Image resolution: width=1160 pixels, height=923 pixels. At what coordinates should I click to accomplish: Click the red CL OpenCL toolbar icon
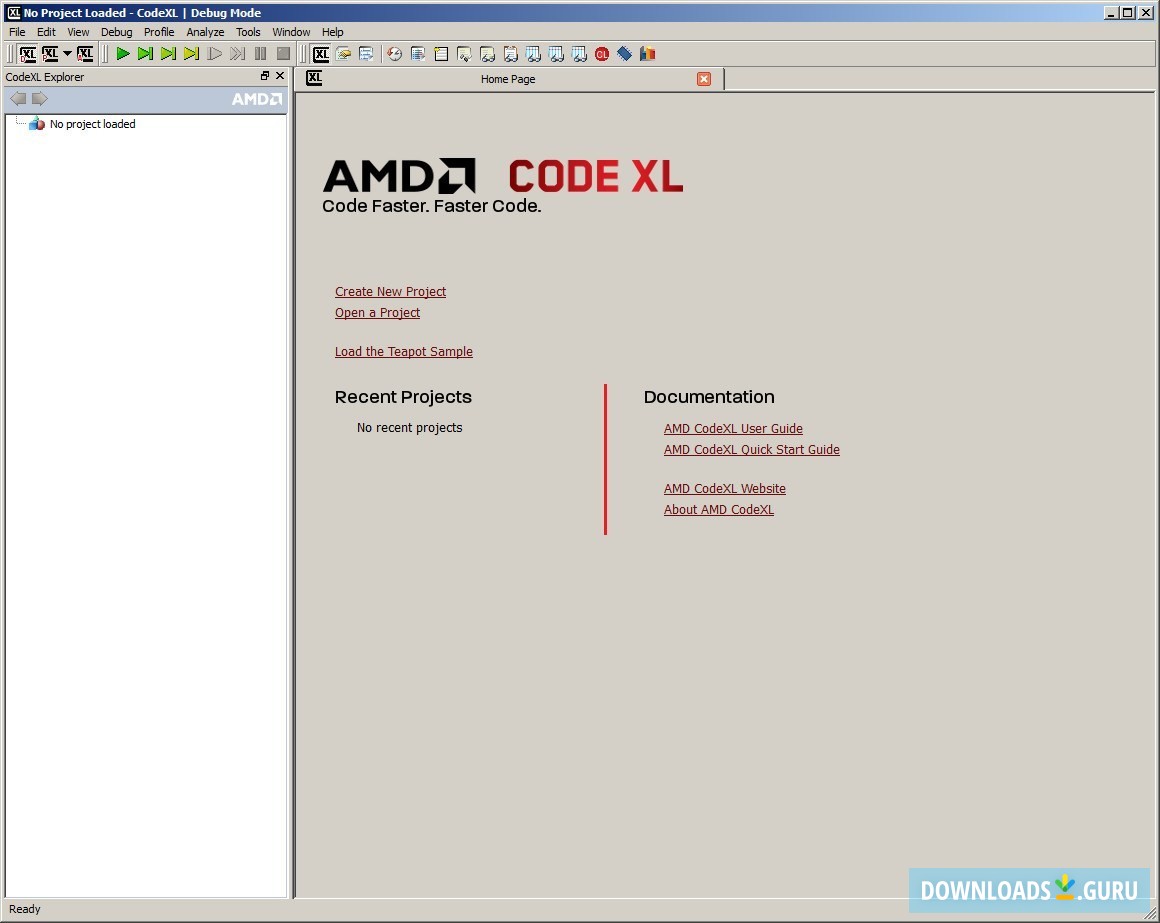[602, 53]
